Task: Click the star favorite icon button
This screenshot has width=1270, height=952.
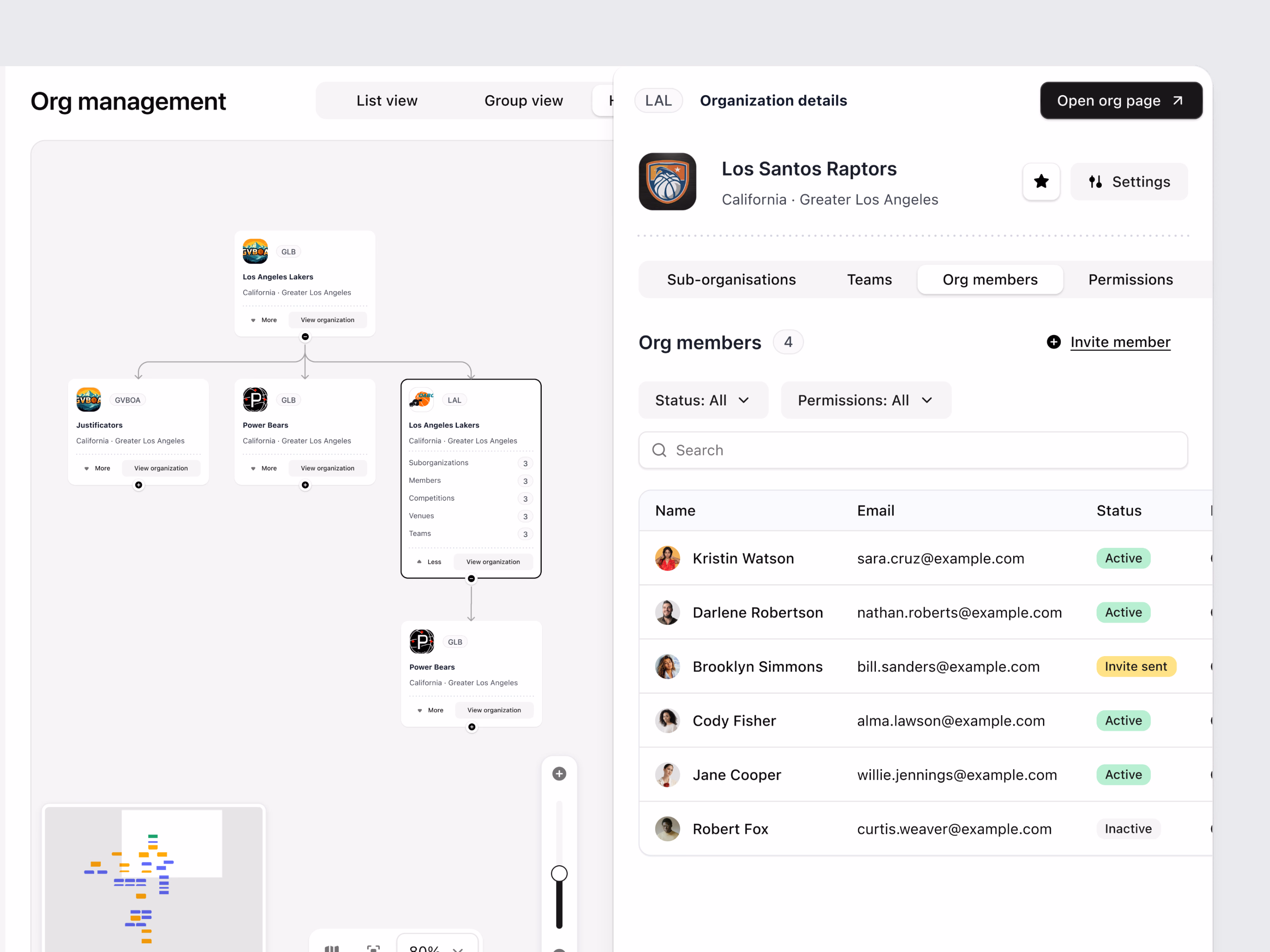Action: pos(1041,182)
